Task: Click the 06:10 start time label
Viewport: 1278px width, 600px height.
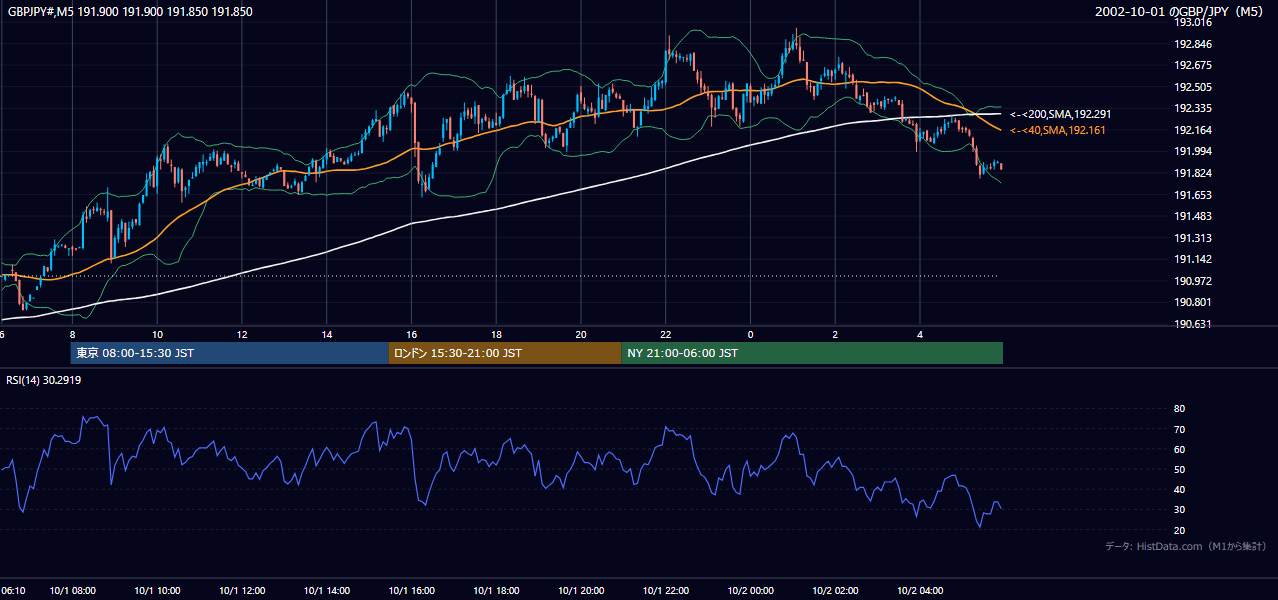Action: pyautogui.click(x=12, y=591)
